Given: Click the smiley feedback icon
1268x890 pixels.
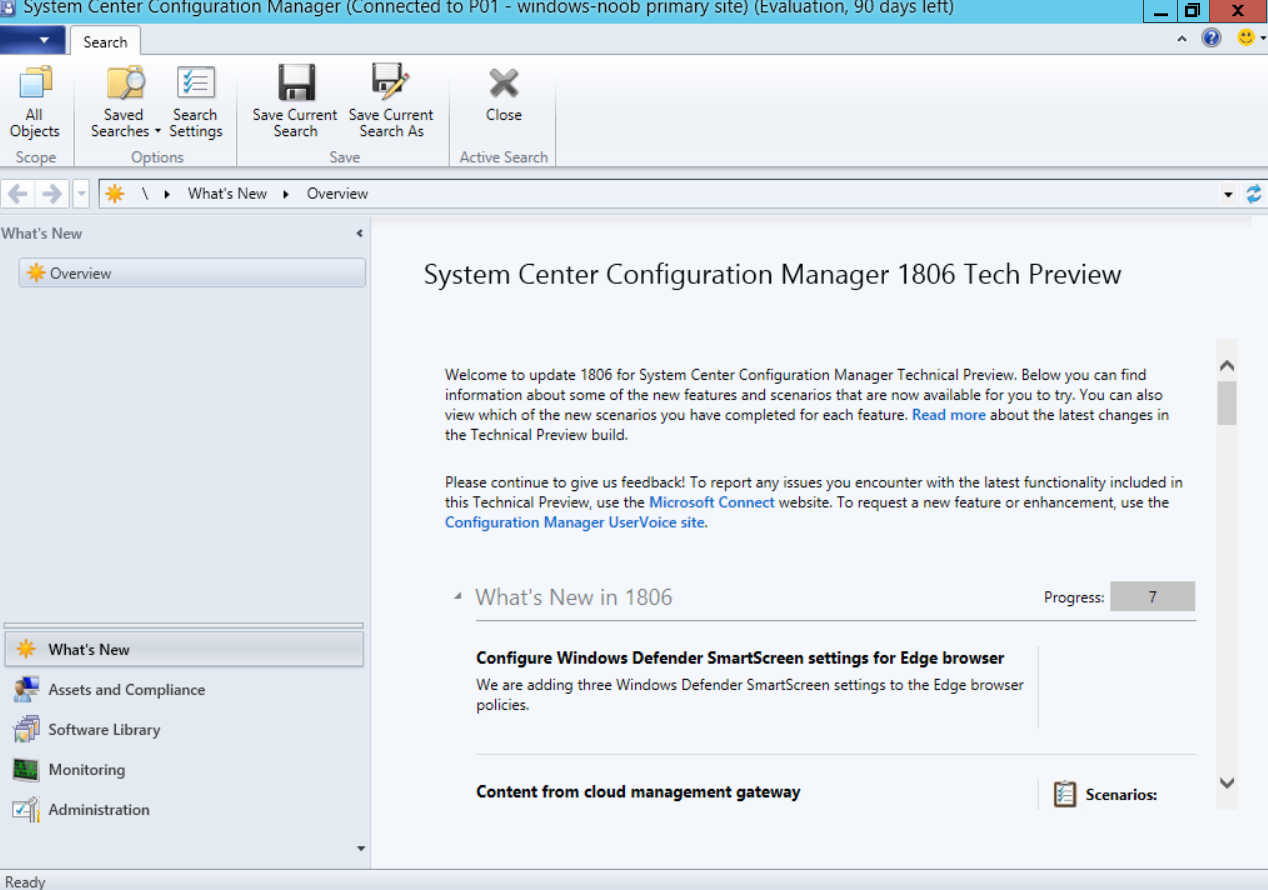Looking at the screenshot, I should click(x=1246, y=38).
